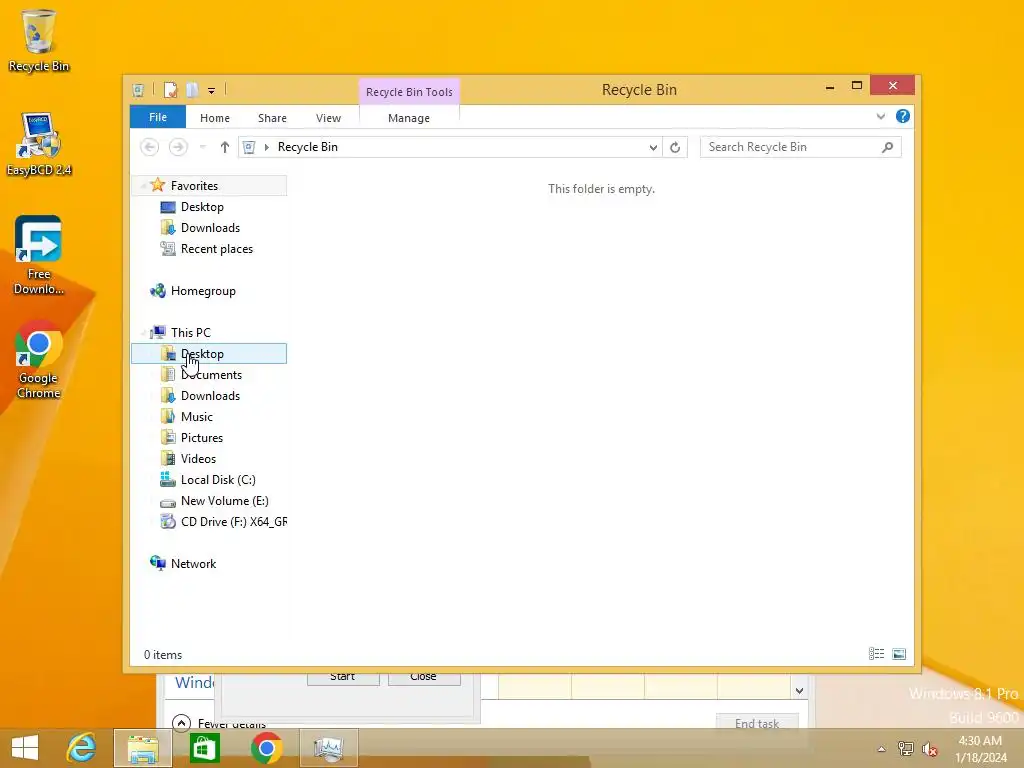The height and width of the screenshot is (768, 1024).
Task: Click End task in Task Manager
Action: coord(757,722)
